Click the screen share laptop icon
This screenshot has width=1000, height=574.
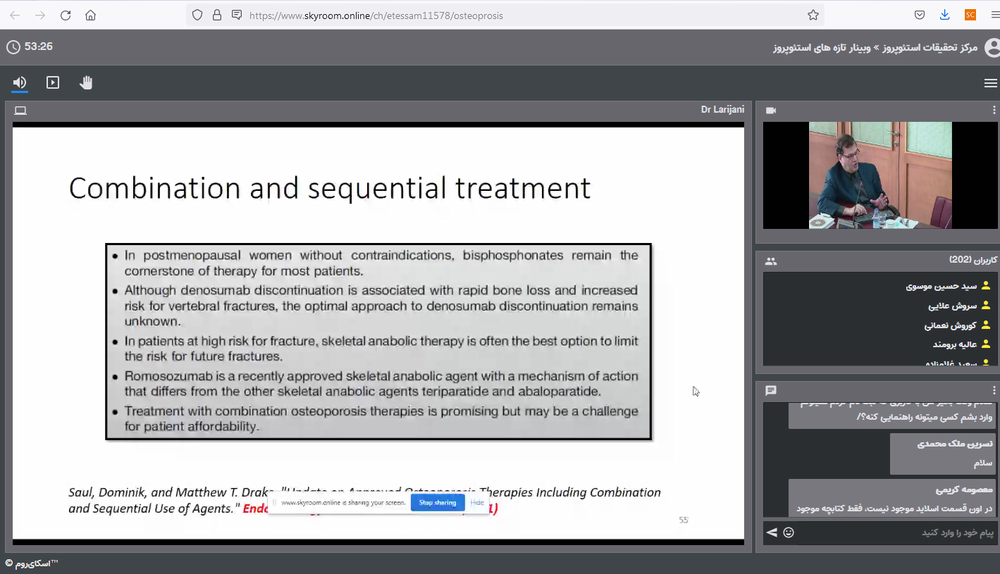20,110
